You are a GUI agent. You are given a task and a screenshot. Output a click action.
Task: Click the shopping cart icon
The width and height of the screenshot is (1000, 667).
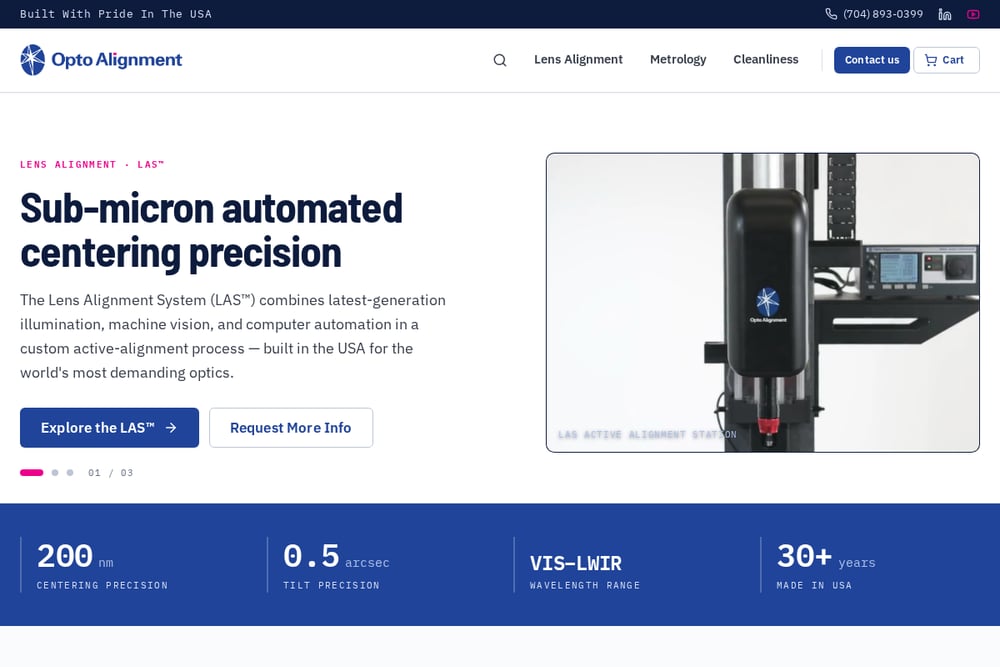tap(931, 60)
